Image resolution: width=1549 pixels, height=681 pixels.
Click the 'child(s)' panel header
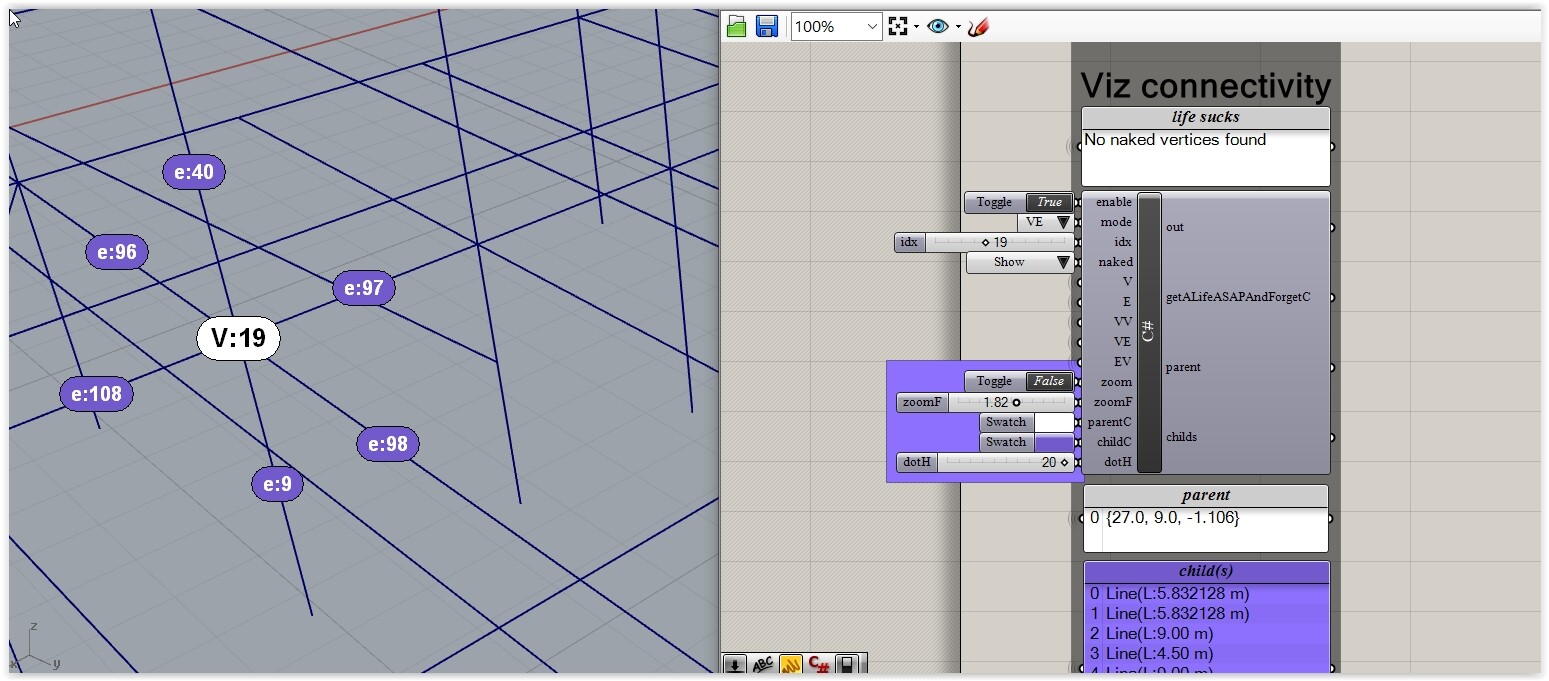(1206, 571)
